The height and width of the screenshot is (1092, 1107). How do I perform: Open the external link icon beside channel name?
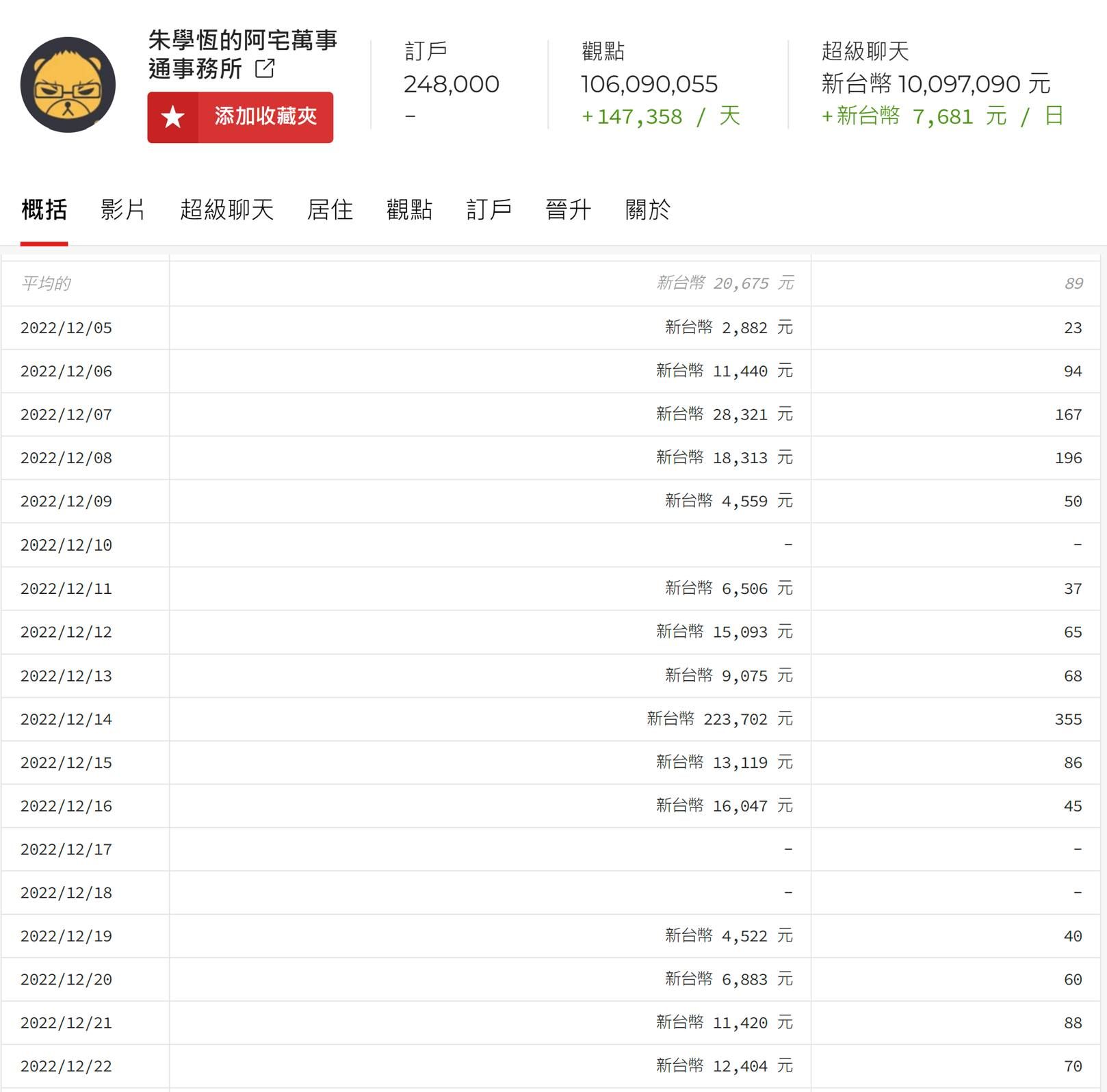coord(265,68)
